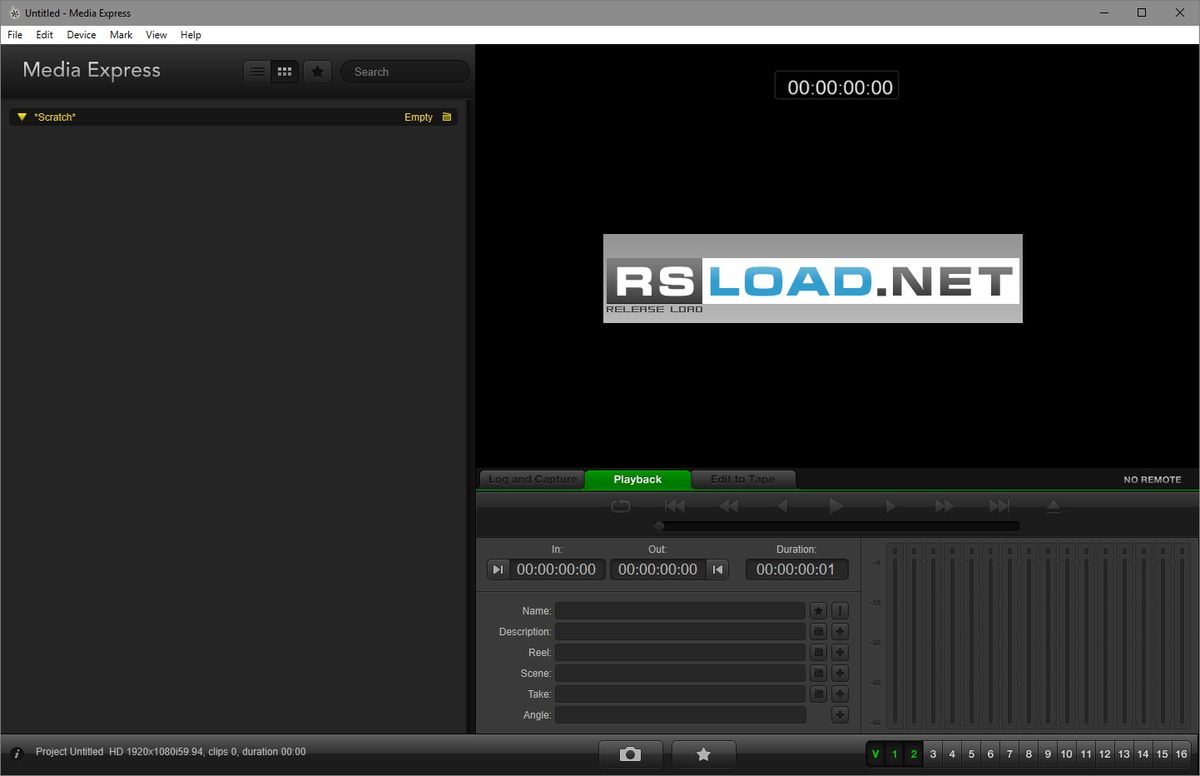Toggle audio channel 2
This screenshot has width=1200, height=776.
(x=913, y=753)
